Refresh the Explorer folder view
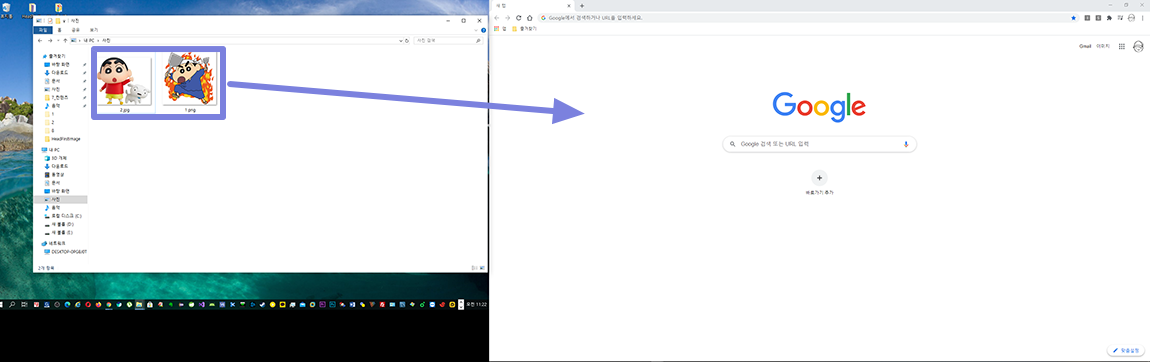1150x362 pixels. tap(408, 41)
